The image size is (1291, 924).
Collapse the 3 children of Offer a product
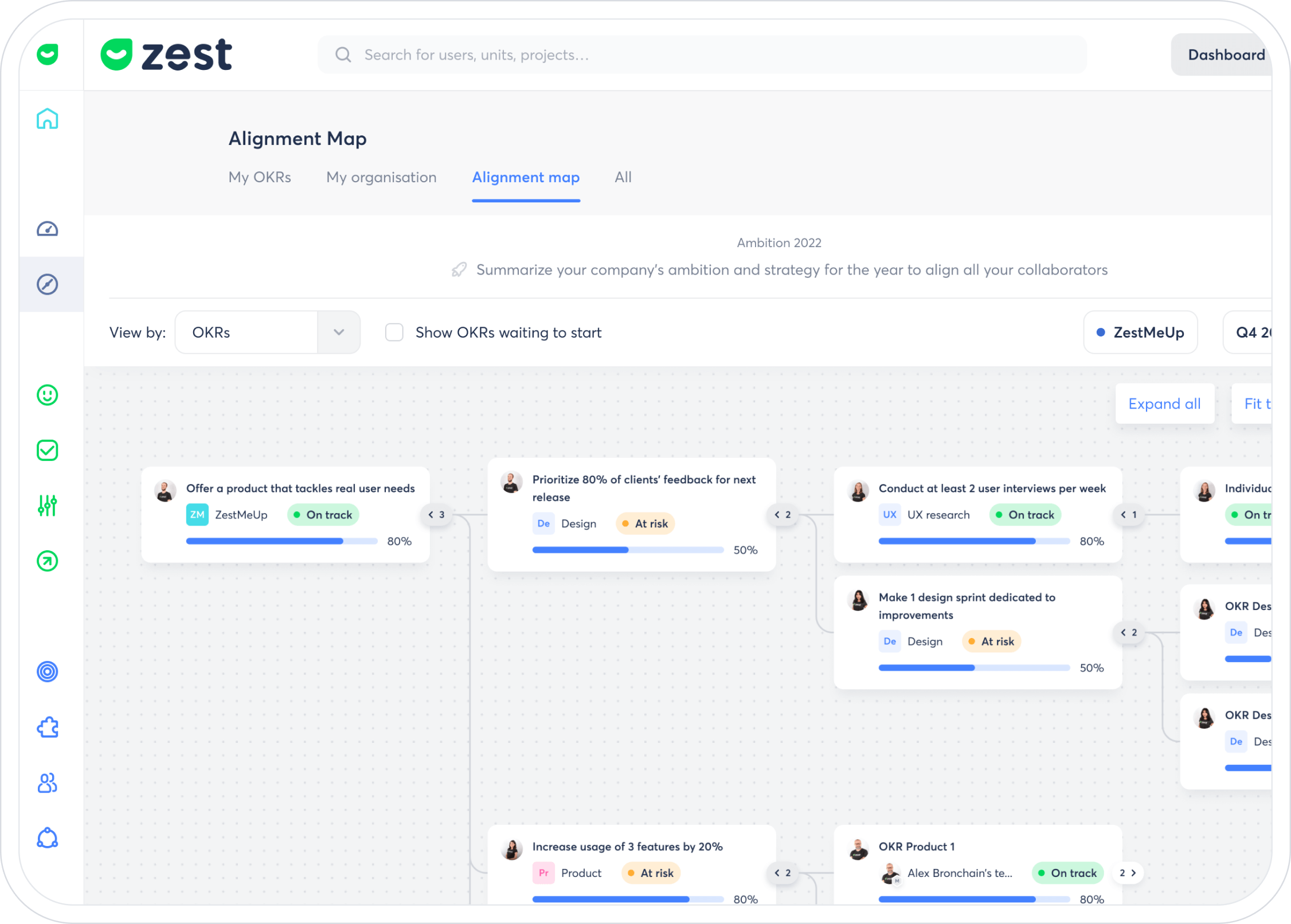pos(437,515)
